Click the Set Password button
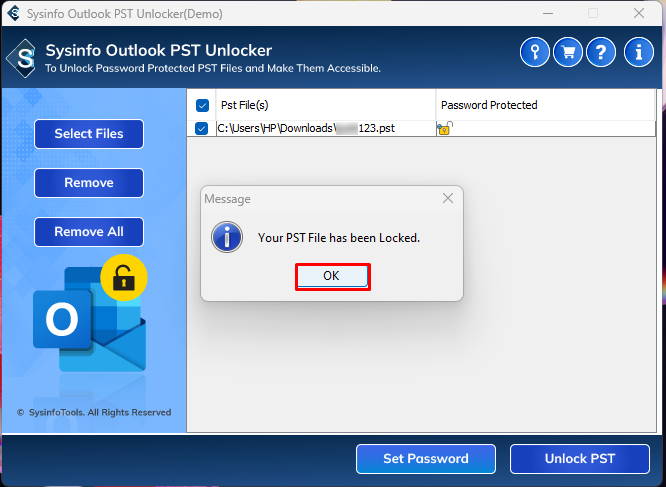Screen dimensions: 666x487 click(x=426, y=459)
